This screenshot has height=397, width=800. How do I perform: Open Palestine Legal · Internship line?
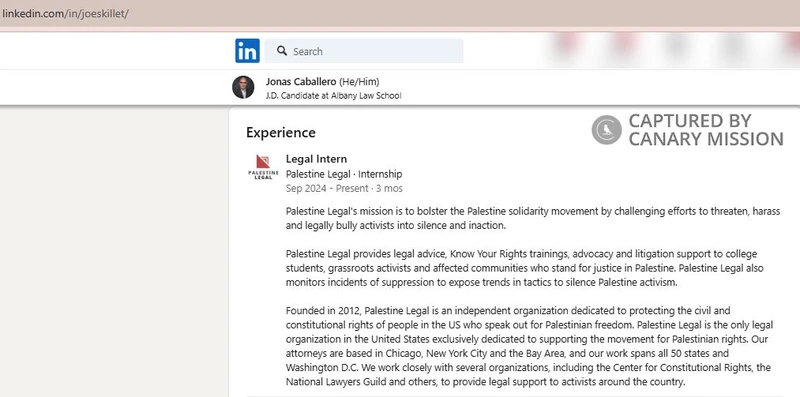[344, 175]
